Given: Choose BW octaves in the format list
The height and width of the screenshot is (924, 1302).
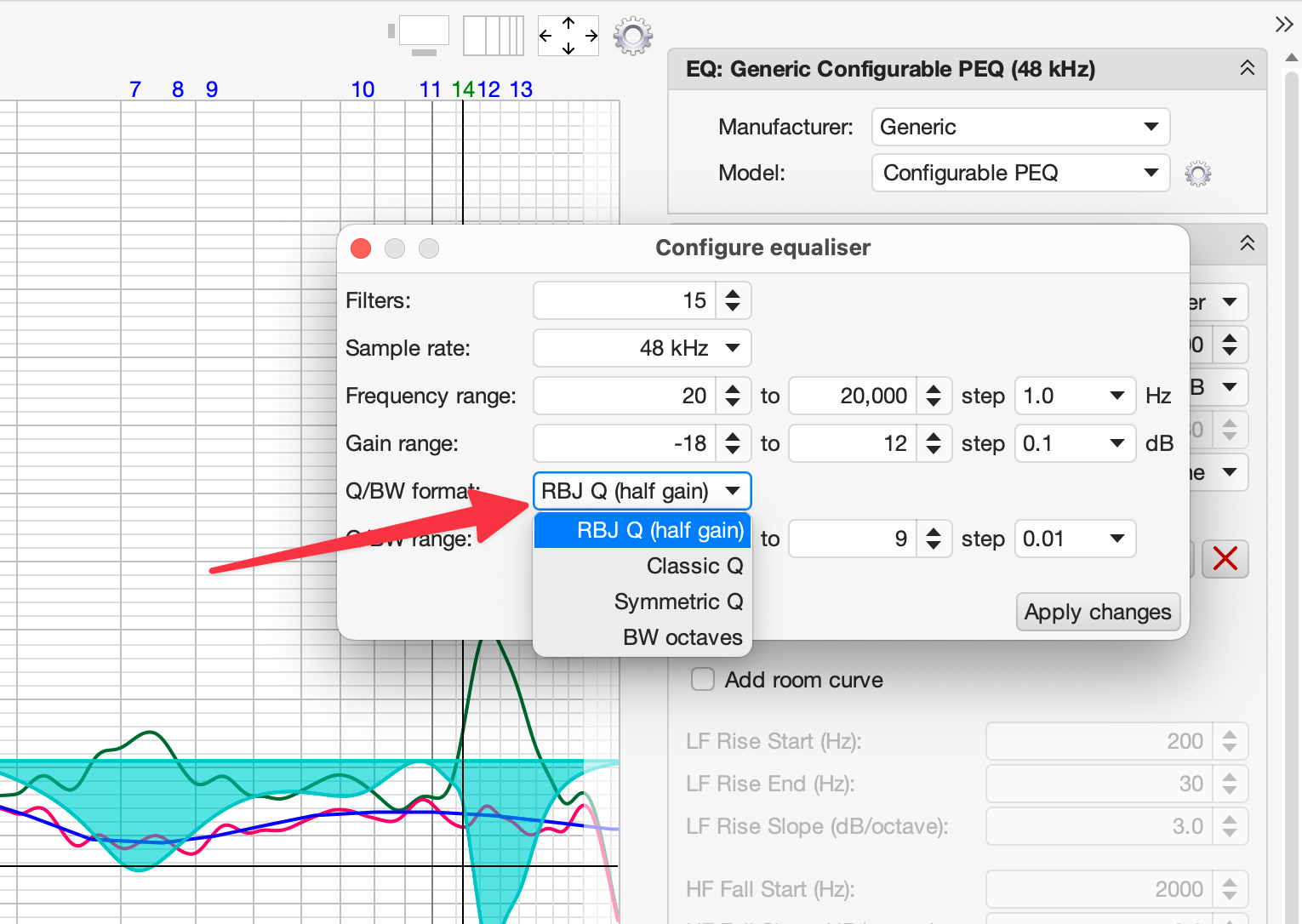Looking at the screenshot, I should click(682, 637).
